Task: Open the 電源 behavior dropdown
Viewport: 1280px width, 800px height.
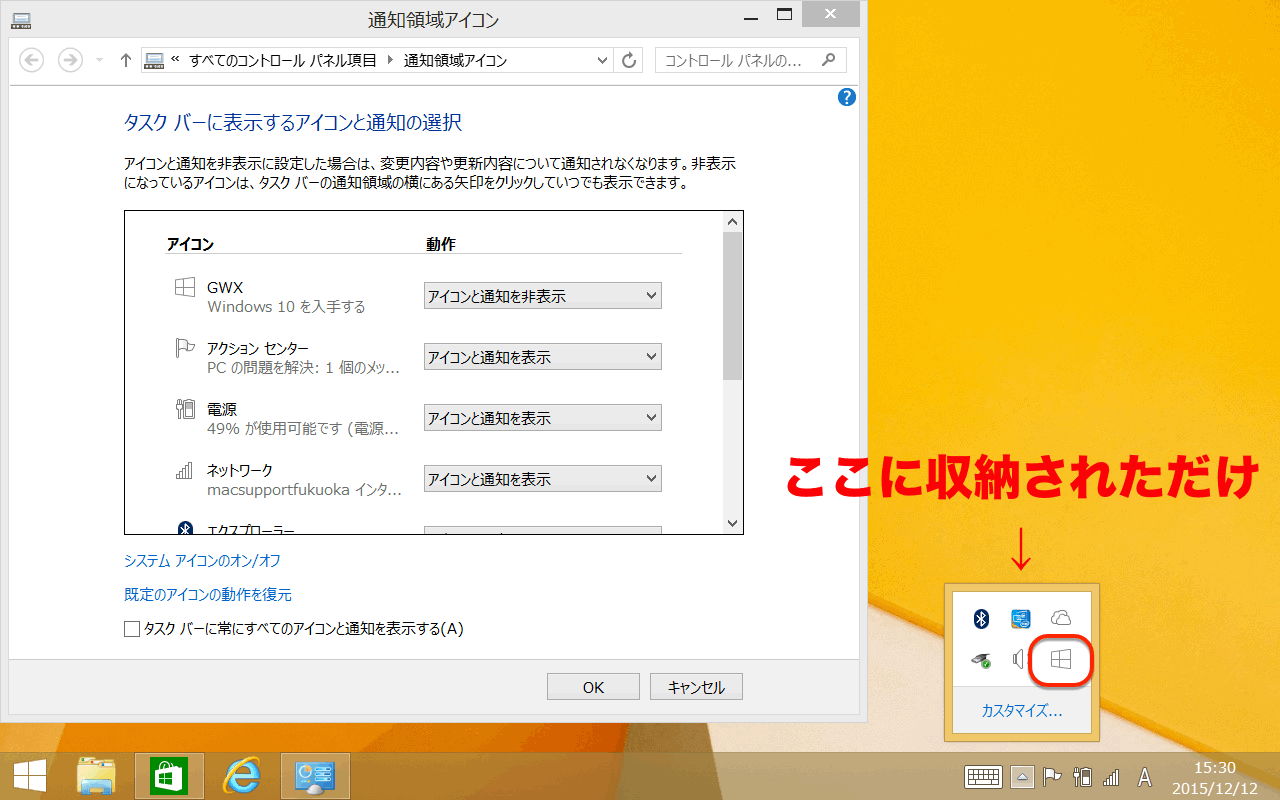Action: point(542,418)
